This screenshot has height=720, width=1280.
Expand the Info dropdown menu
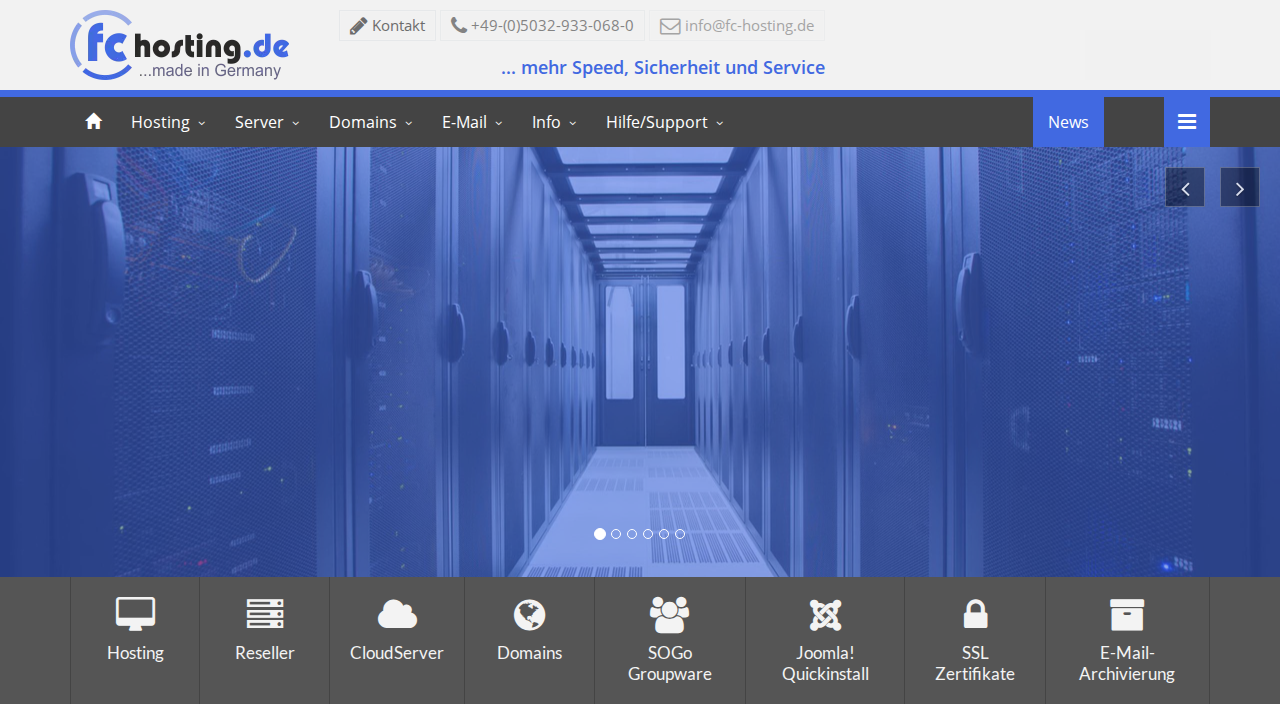click(x=554, y=122)
